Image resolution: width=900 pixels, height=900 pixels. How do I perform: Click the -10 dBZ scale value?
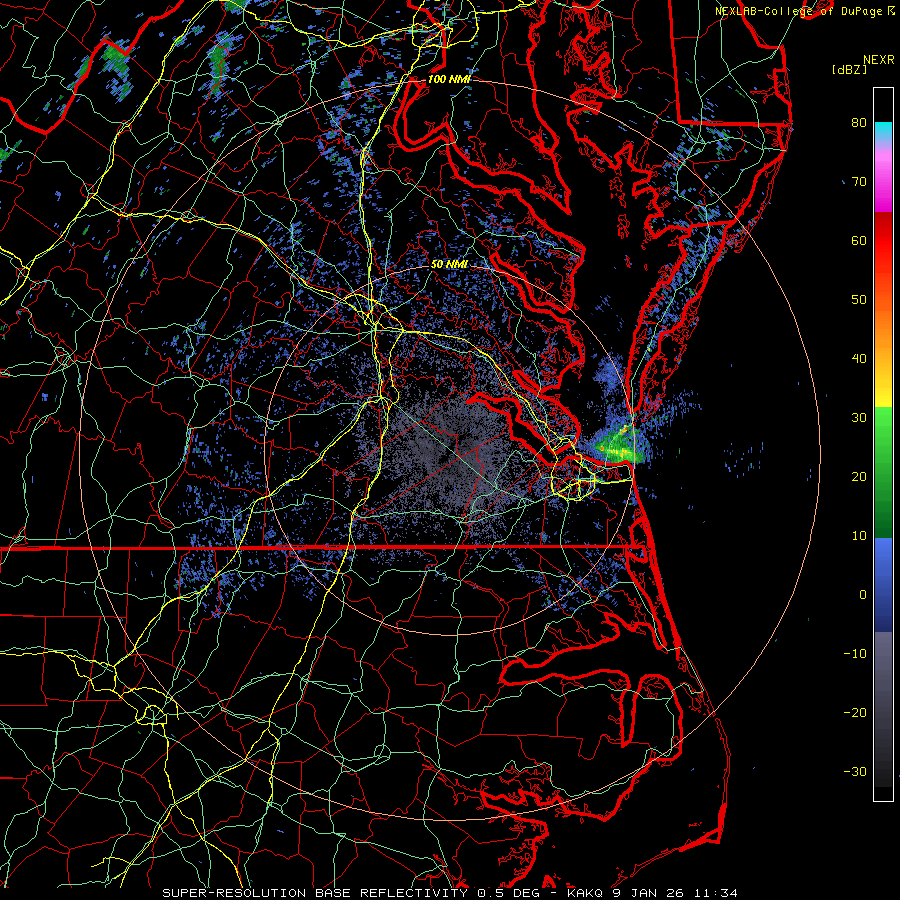click(855, 654)
